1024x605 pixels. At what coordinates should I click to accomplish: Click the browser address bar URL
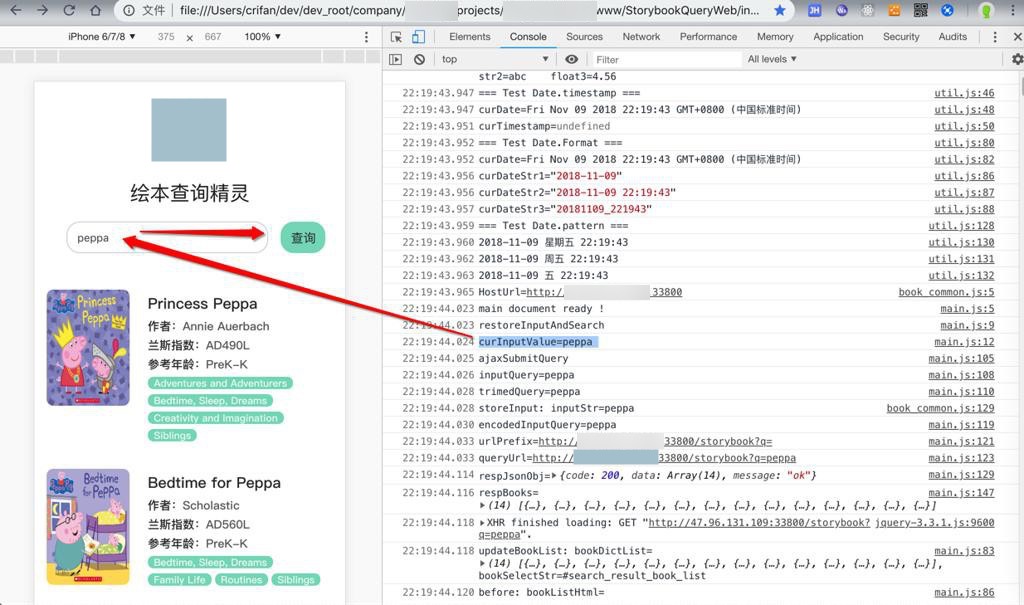469,10
